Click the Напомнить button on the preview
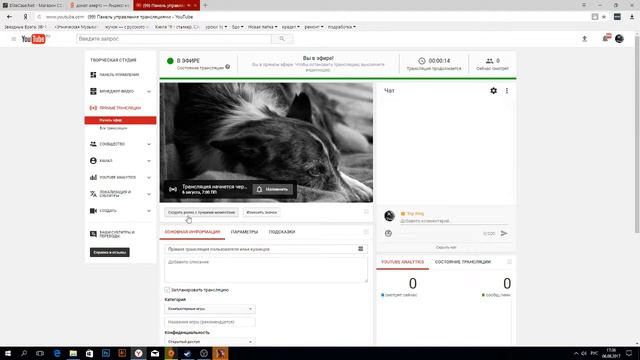 272,189
